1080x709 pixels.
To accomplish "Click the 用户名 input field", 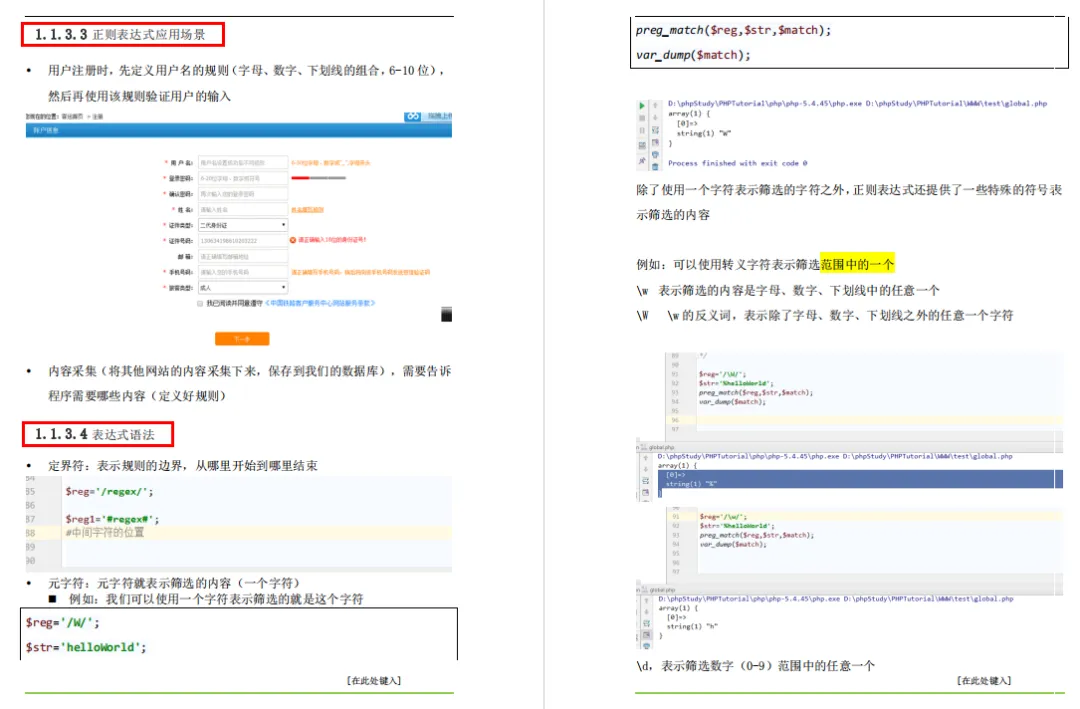I will 242,162.
